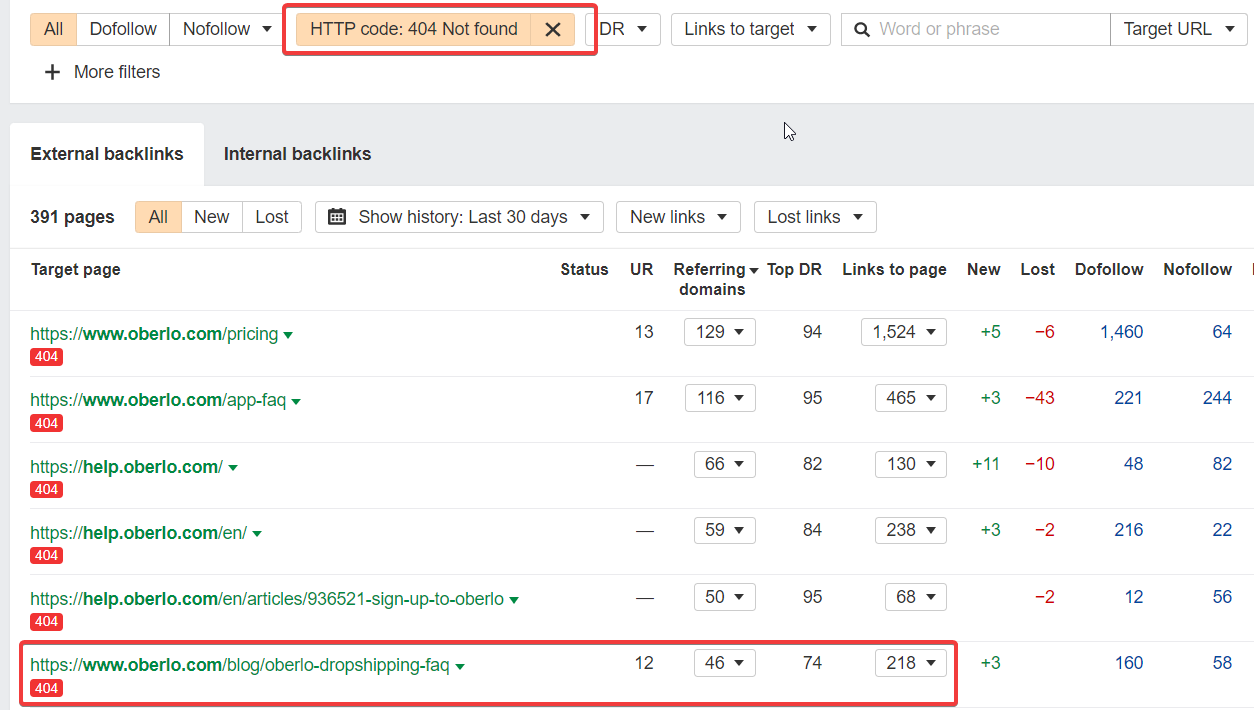Click the −43 lost links value
This screenshot has height=710, width=1254.
(x=1040, y=398)
